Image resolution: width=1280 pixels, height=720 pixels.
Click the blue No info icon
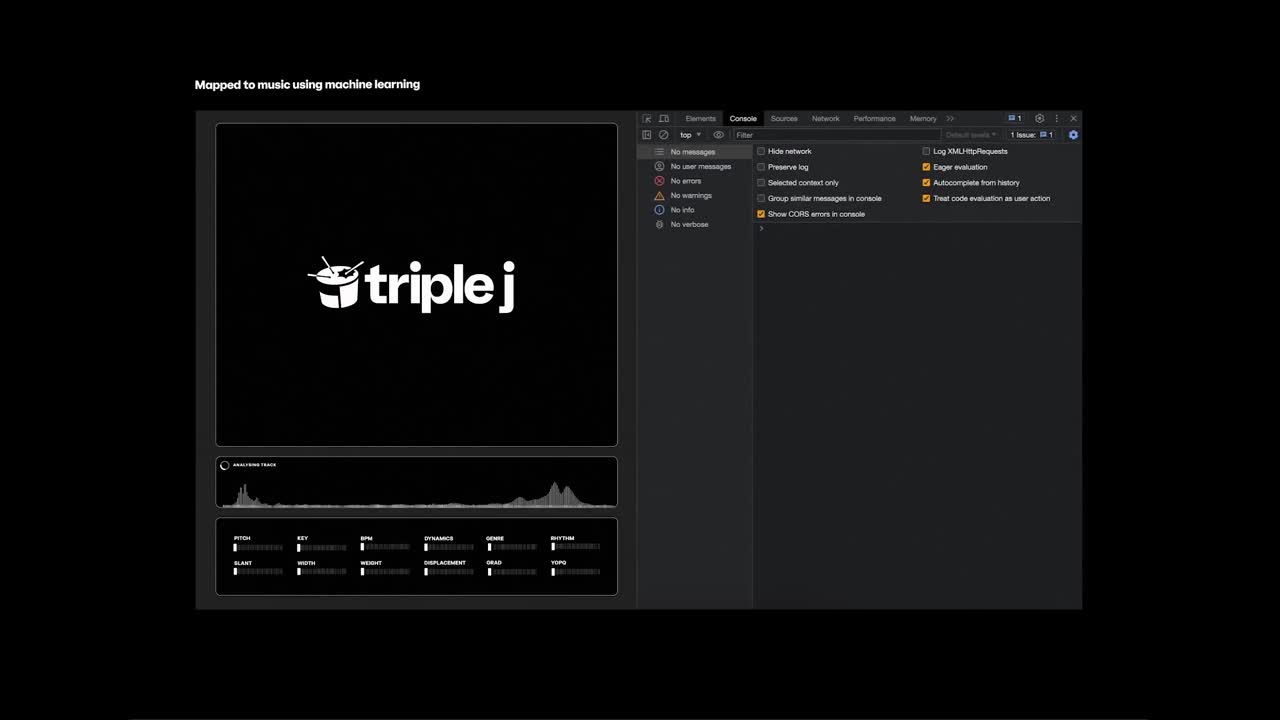point(659,210)
